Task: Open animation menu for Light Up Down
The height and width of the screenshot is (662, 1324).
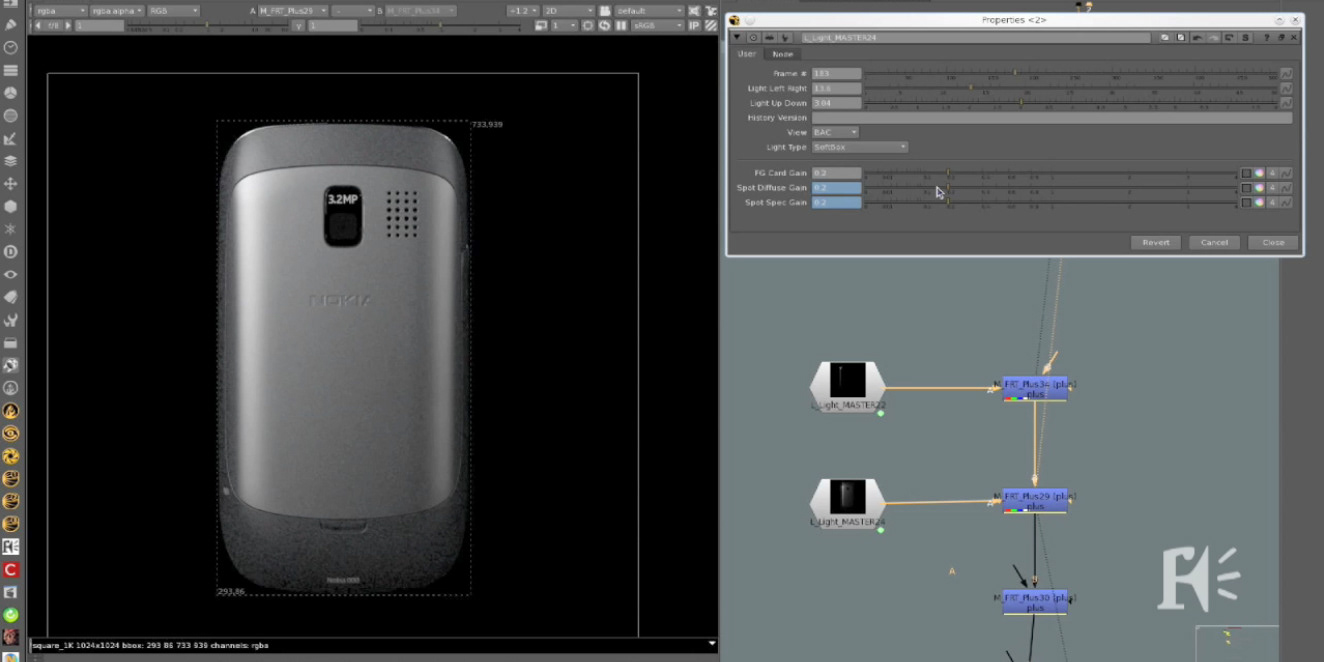Action: click(x=1286, y=103)
